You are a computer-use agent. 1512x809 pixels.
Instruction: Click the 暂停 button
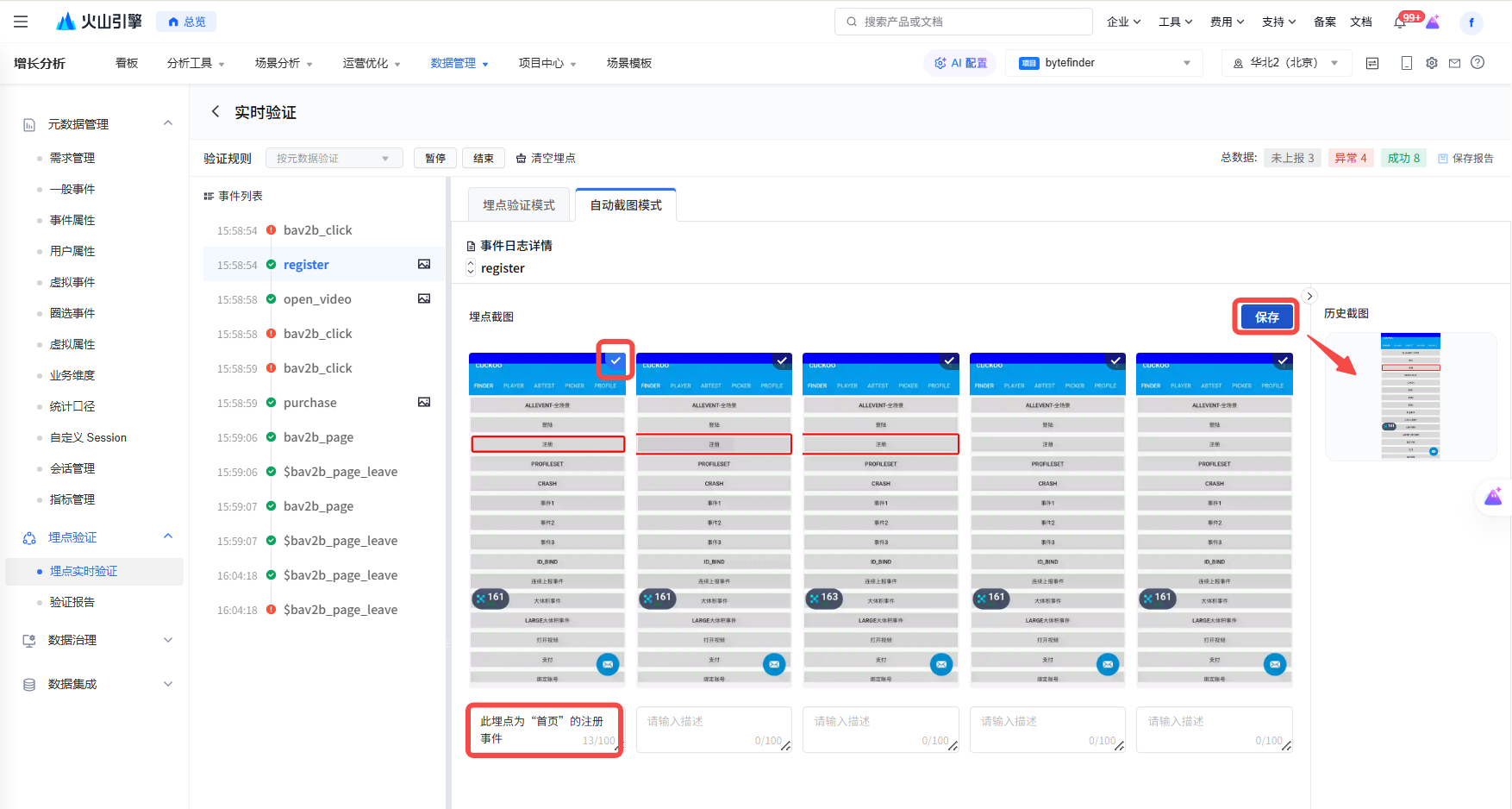pos(435,159)
